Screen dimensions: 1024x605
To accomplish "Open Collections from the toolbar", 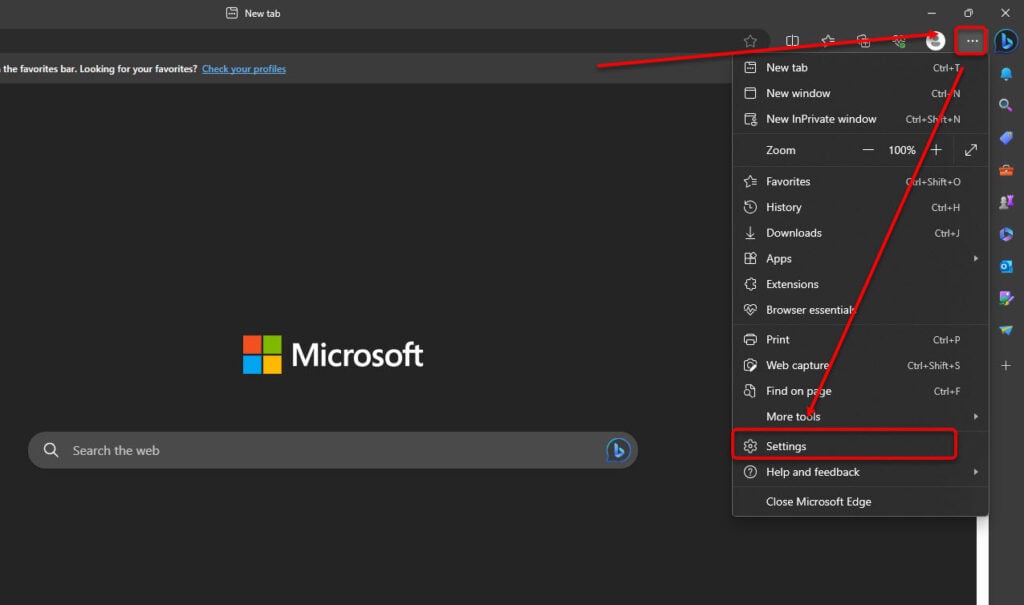I will click(x=863, y=41).
